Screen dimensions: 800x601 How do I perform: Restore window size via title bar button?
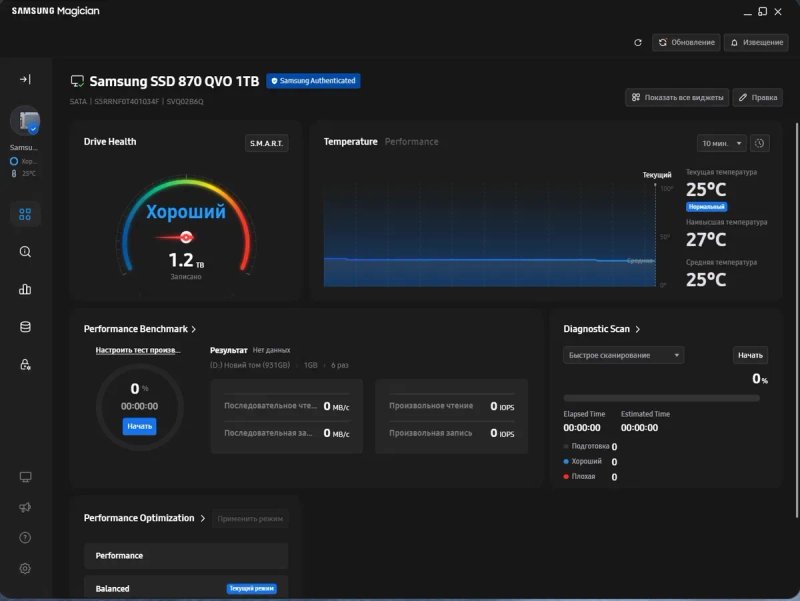762,11
